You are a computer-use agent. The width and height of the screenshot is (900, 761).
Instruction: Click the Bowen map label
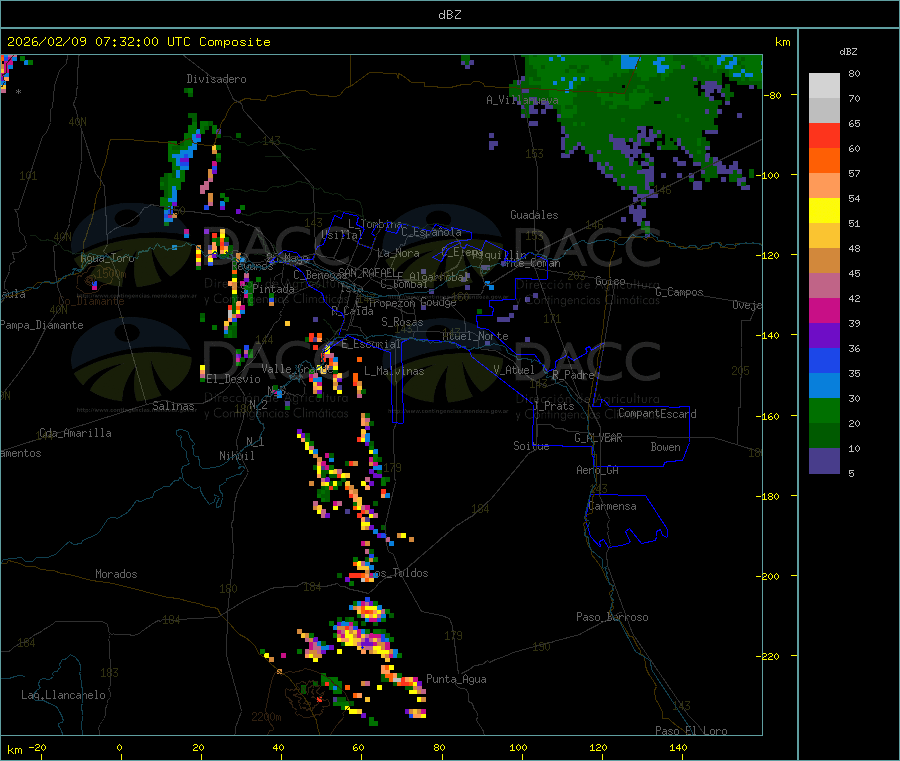tap(666, 447)
